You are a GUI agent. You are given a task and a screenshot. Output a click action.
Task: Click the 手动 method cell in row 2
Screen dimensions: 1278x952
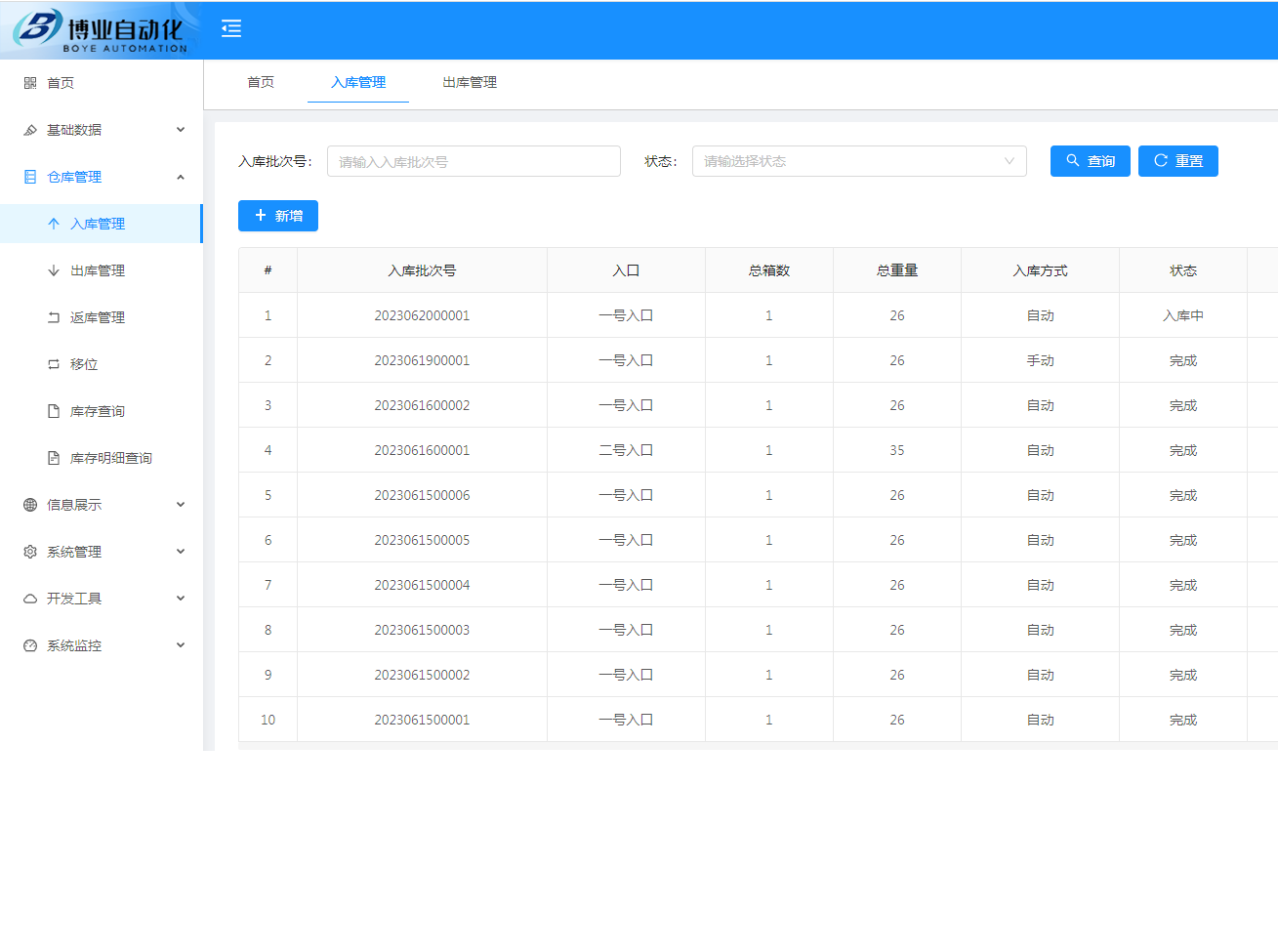pos(1041,360)
